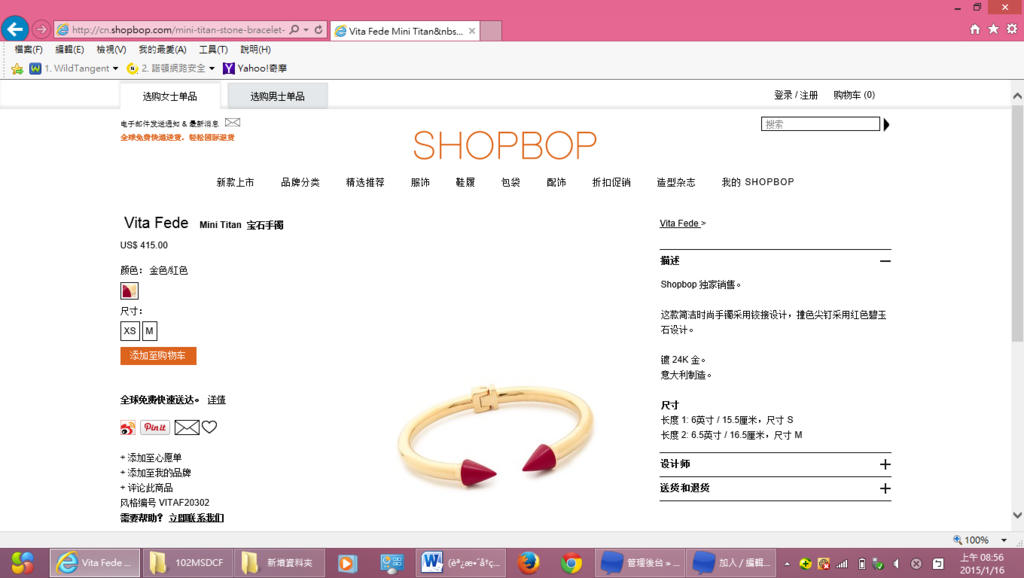Click in the 搜索 search field
Viewport: 1024px width, 578px height.
(x=820, y=124)
